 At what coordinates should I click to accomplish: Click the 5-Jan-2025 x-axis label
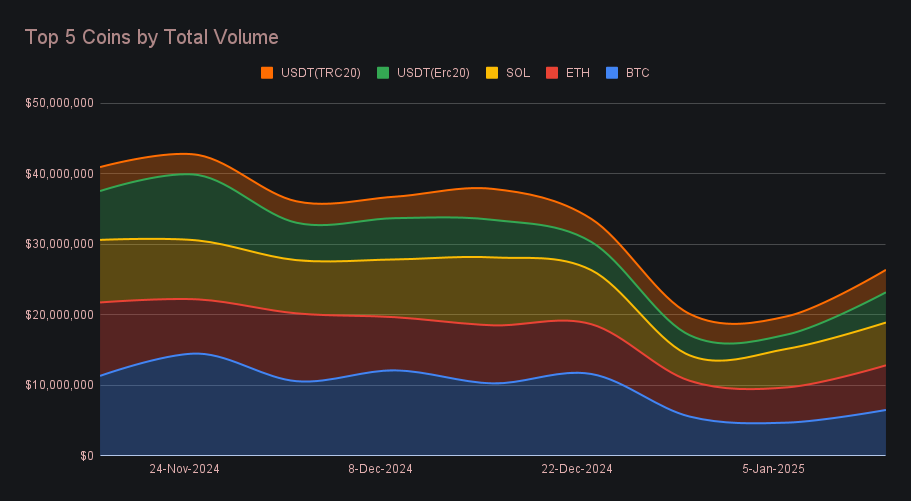(x=773, y=468)
